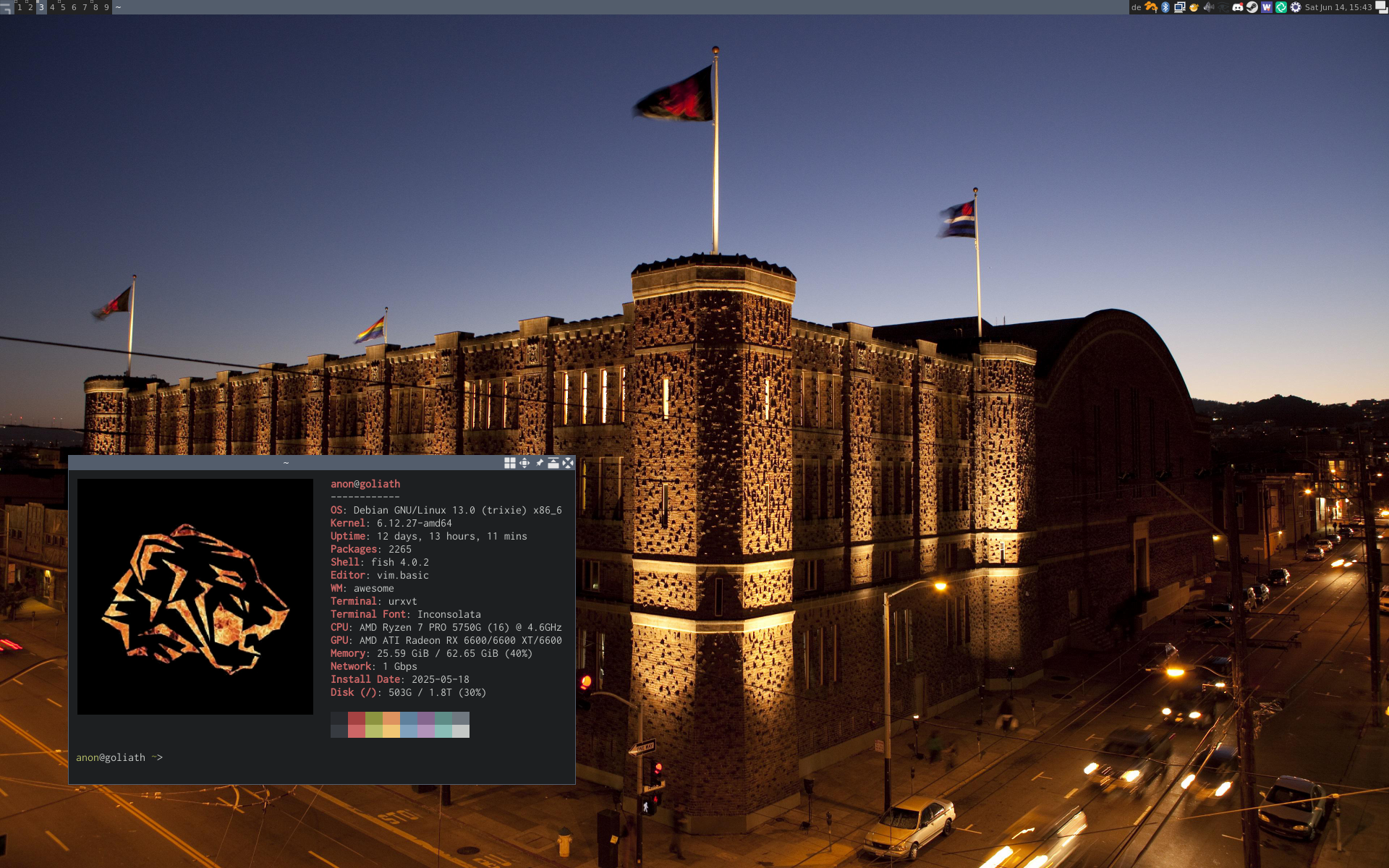Open Discord from the system tray
Image resolution: width=1389 pixels, height=868 pixels.
coord(1237,7)
